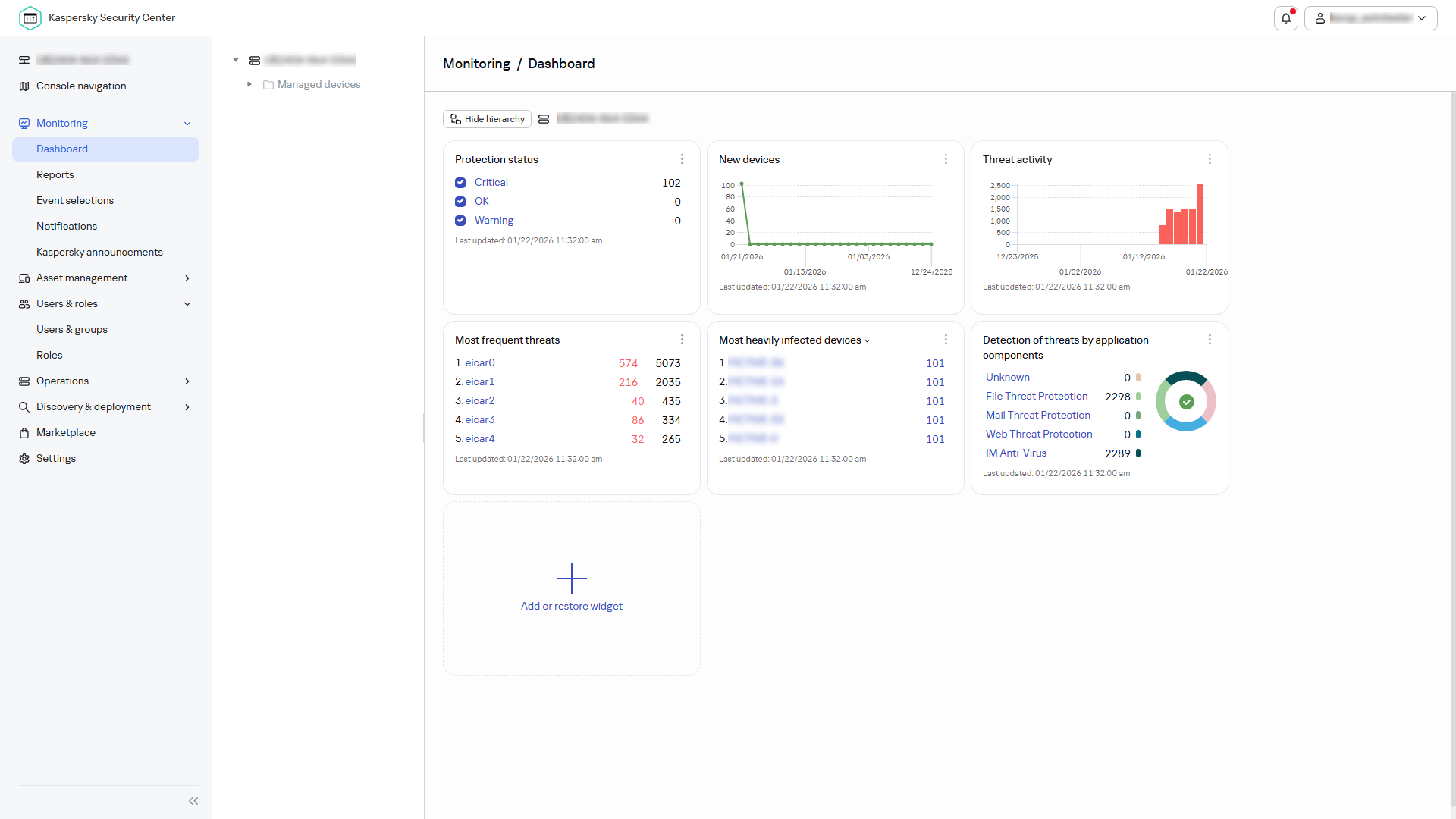The height and width of the screenshot is (819, 1456).
Task: Switch to the Reports section
Action: click(55, 174)
